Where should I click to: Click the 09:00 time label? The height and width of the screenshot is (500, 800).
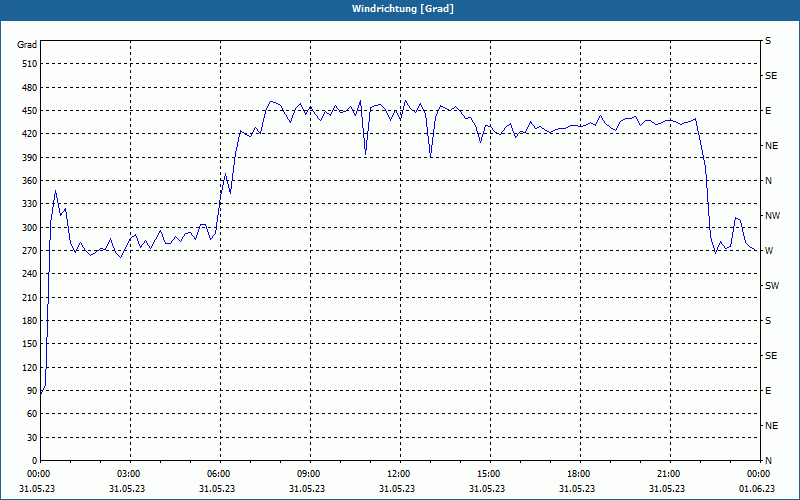(308, 474)
